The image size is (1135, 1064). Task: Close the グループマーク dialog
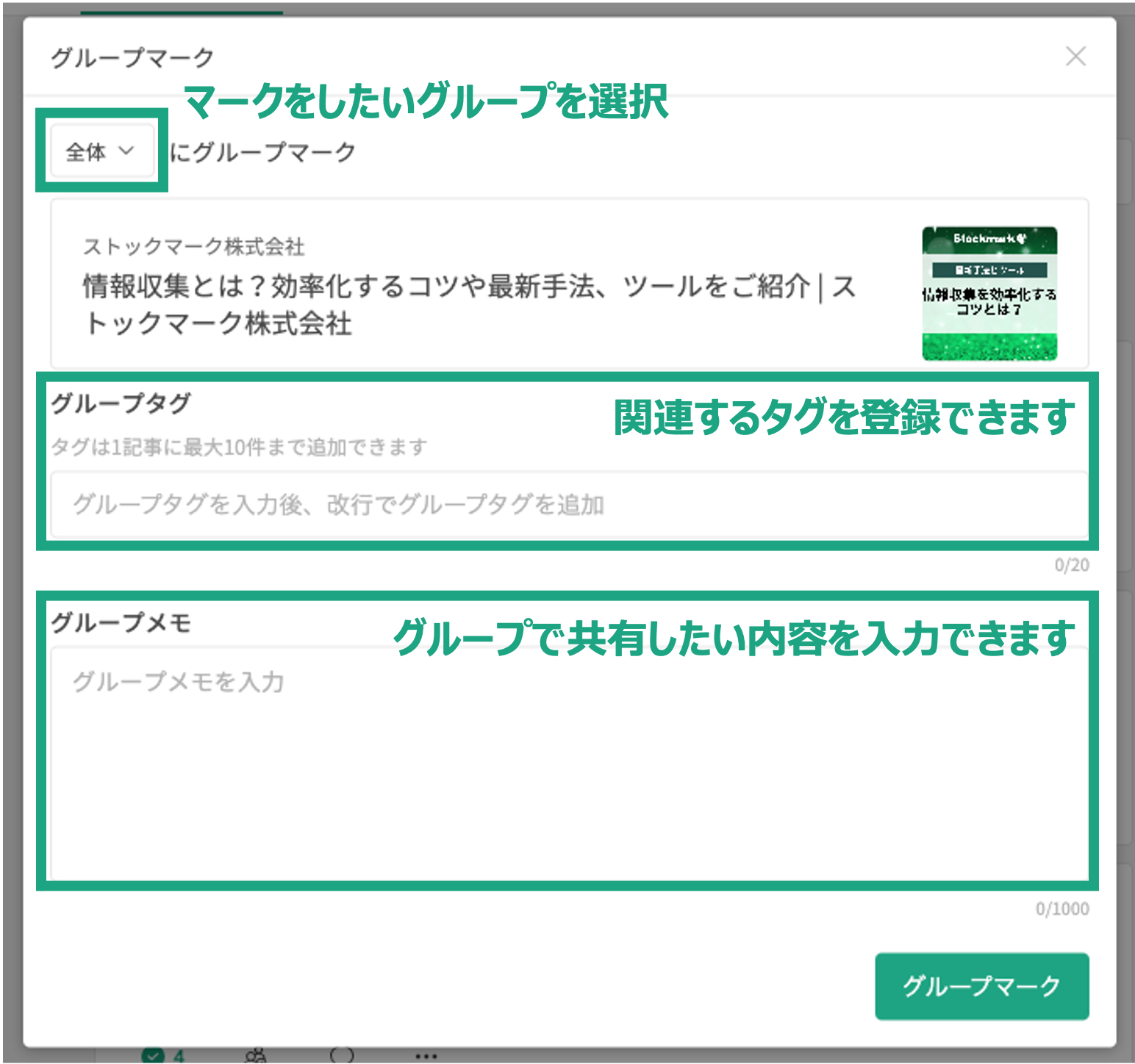coord(1075,57)
